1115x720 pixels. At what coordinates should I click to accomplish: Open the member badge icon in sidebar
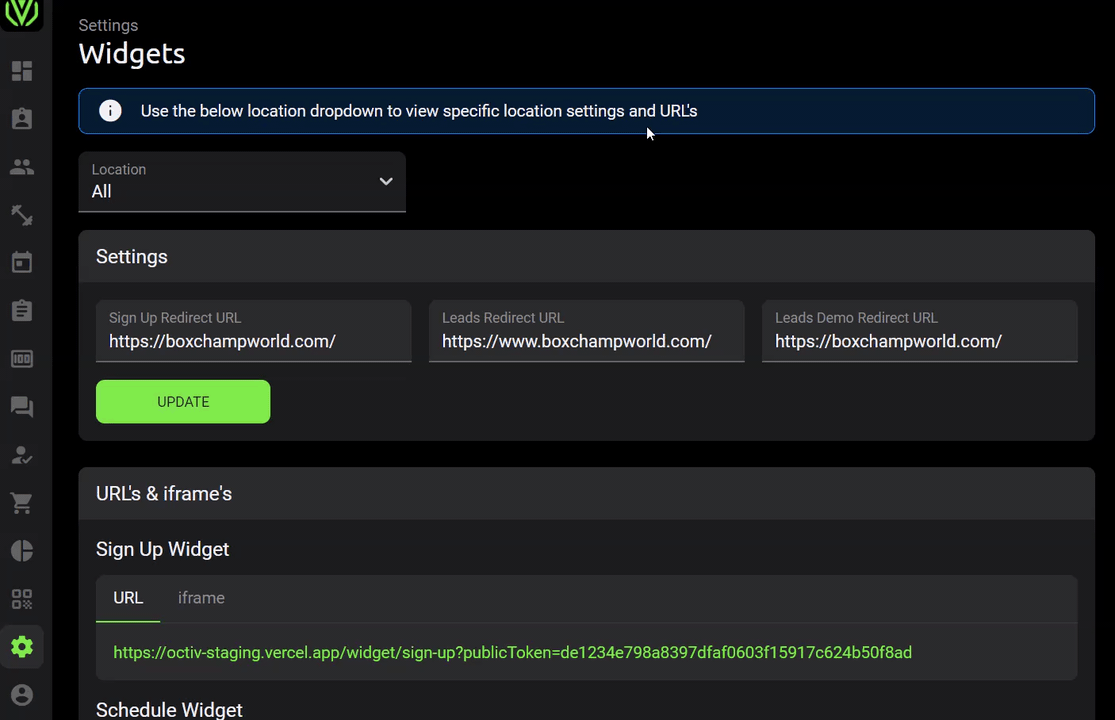click(x=22, y=119)
